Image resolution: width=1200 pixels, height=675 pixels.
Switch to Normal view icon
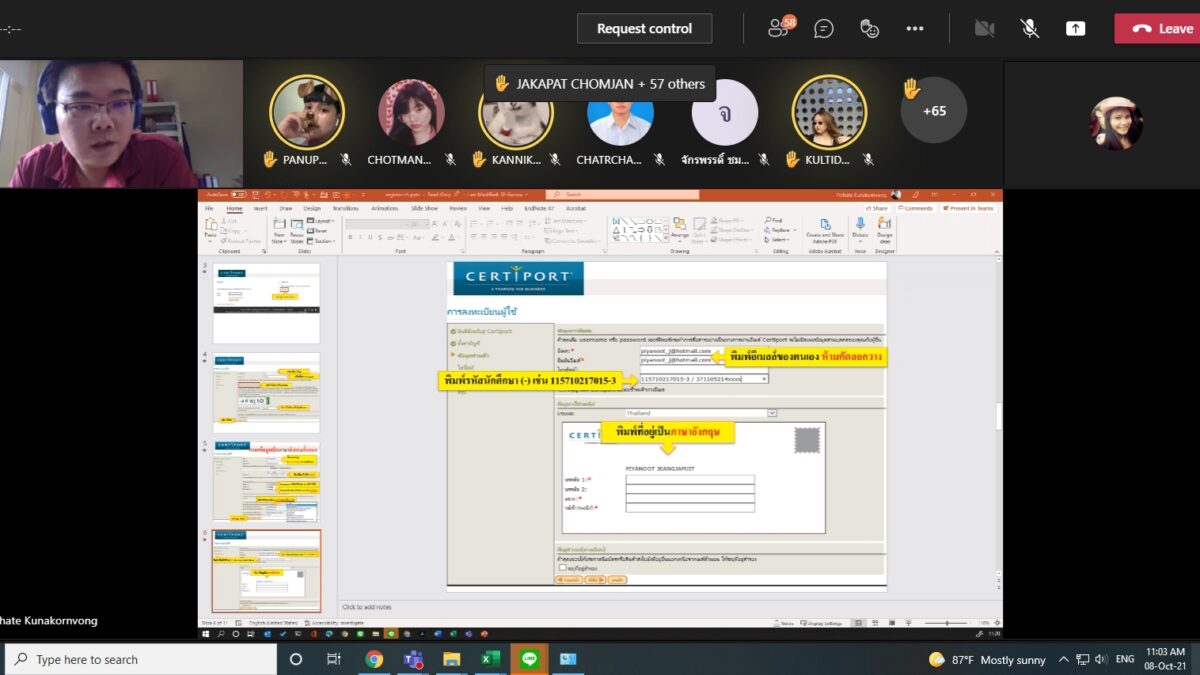click(859, 623)
